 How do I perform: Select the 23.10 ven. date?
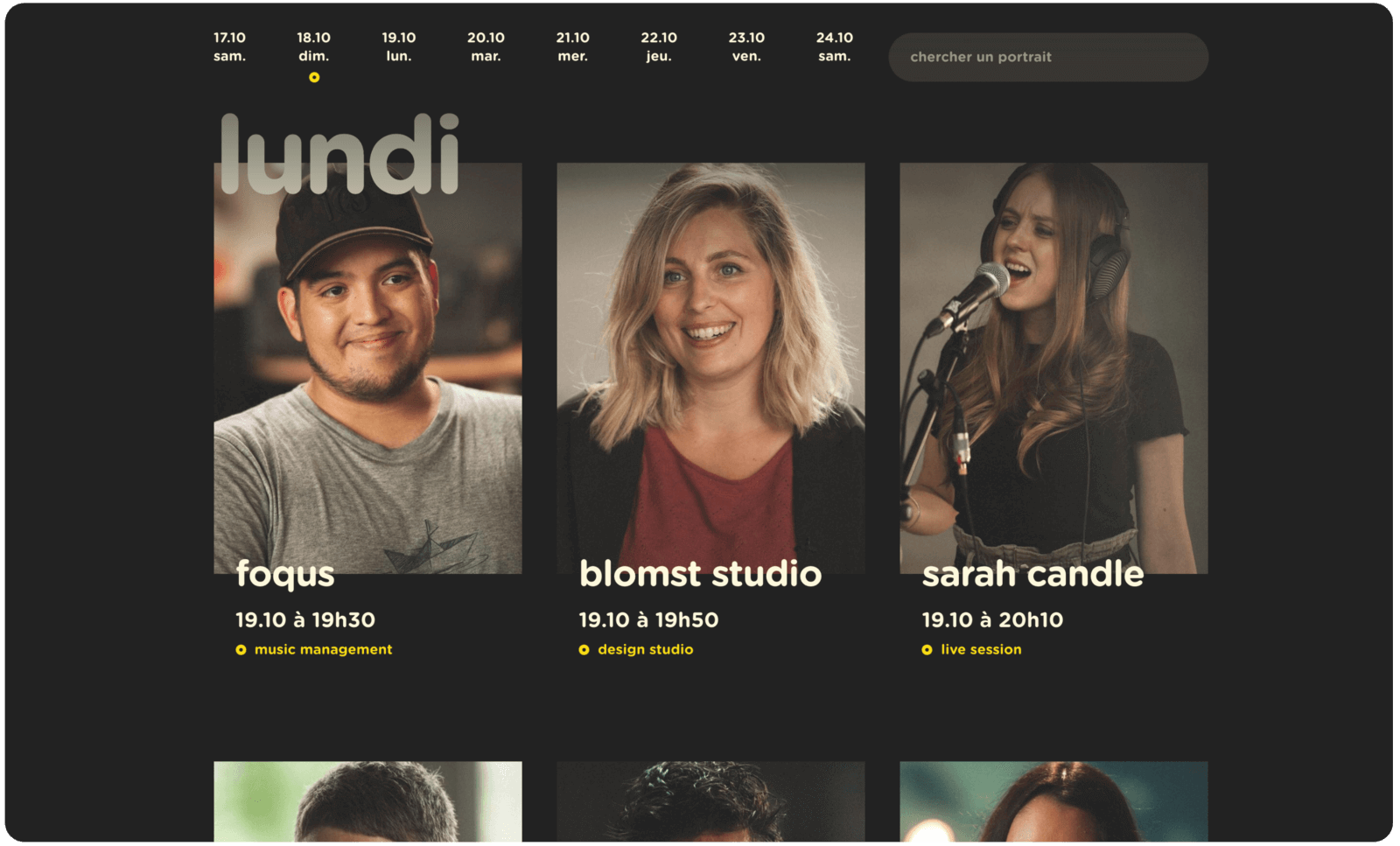[x=746, y=46]
